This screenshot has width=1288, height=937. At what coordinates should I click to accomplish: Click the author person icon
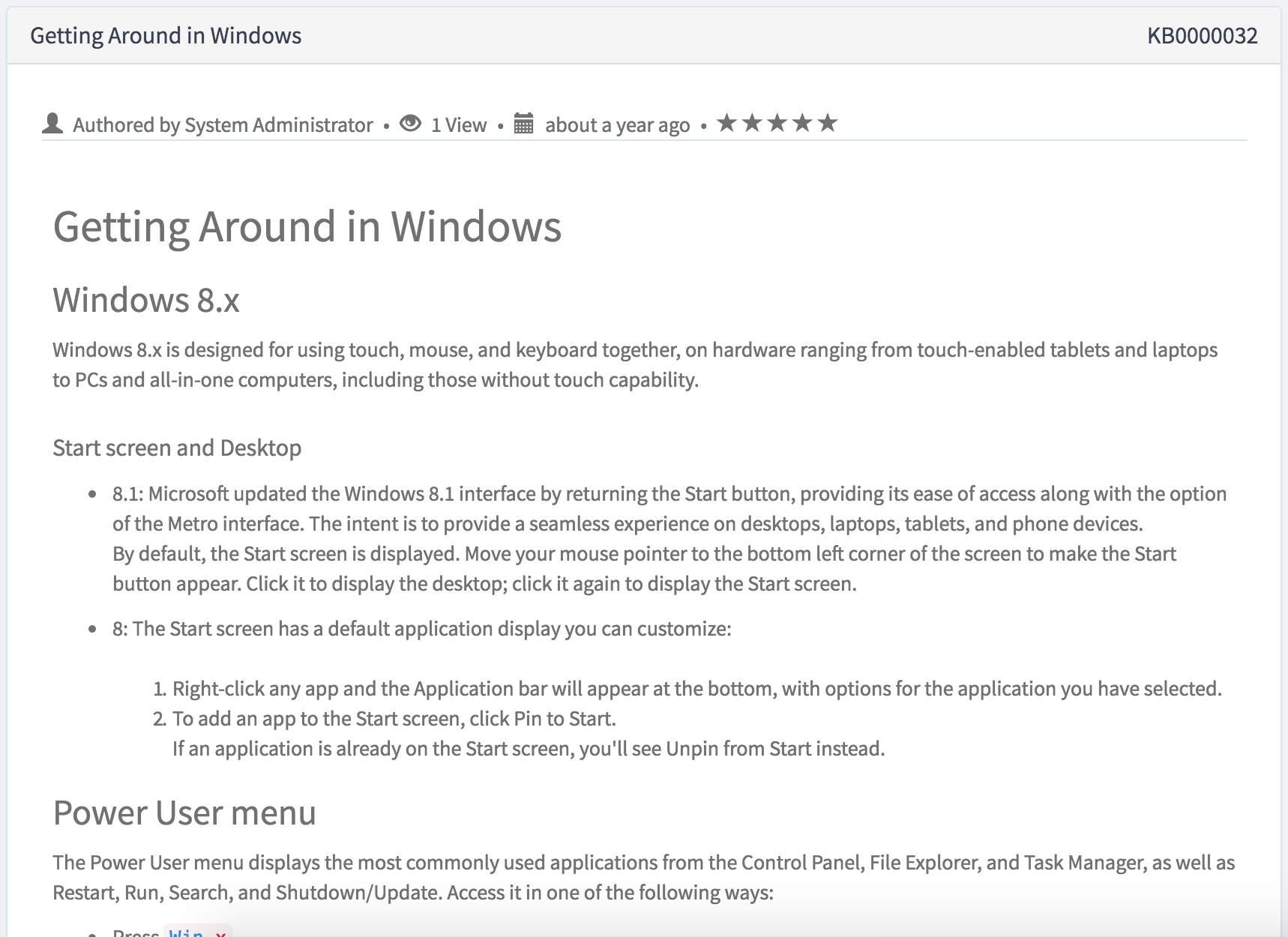[52, 123]
